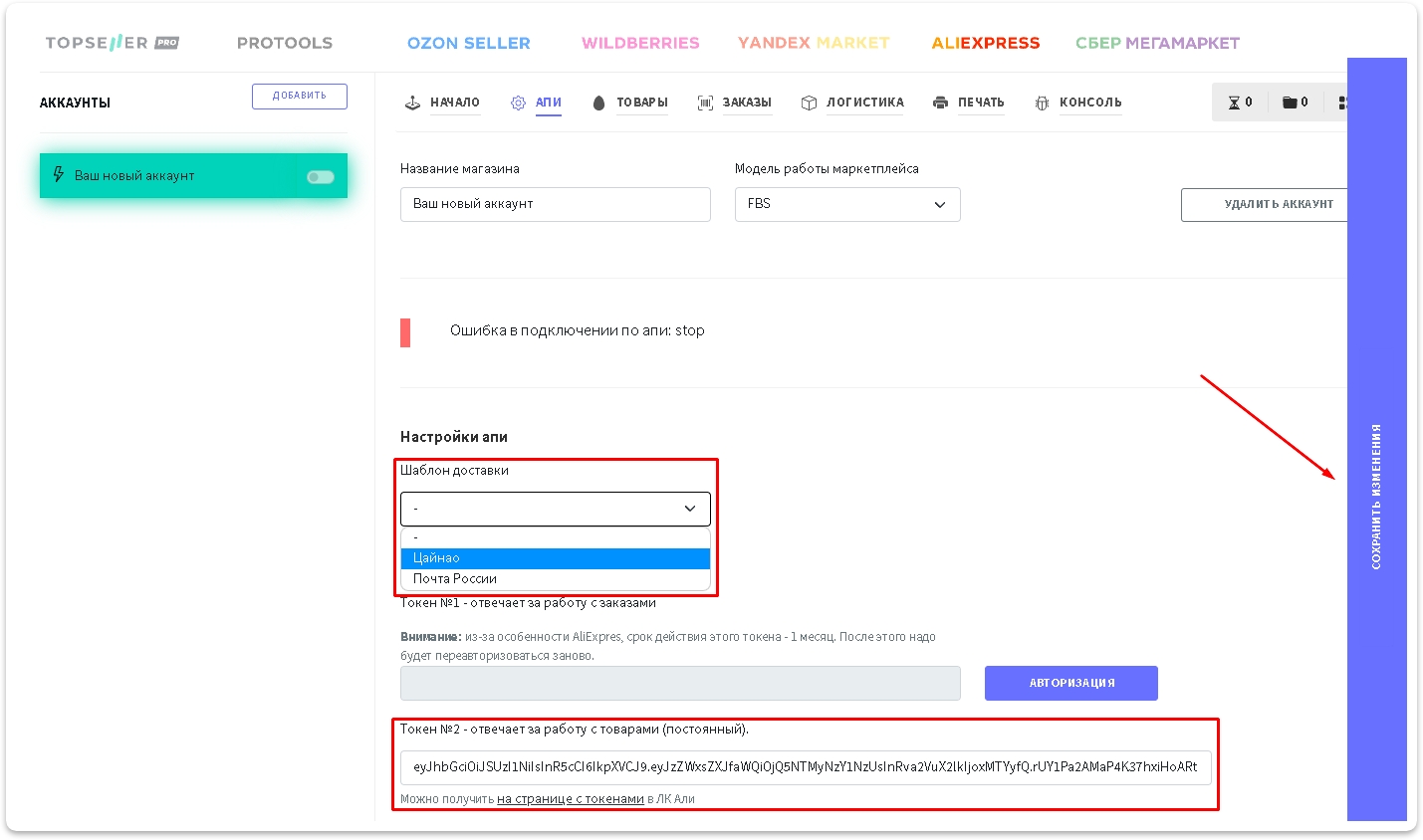Viewport: 1423px width, 840px height.
Task: Click the hourglass queue counter icon
Action: point(1235,103)
